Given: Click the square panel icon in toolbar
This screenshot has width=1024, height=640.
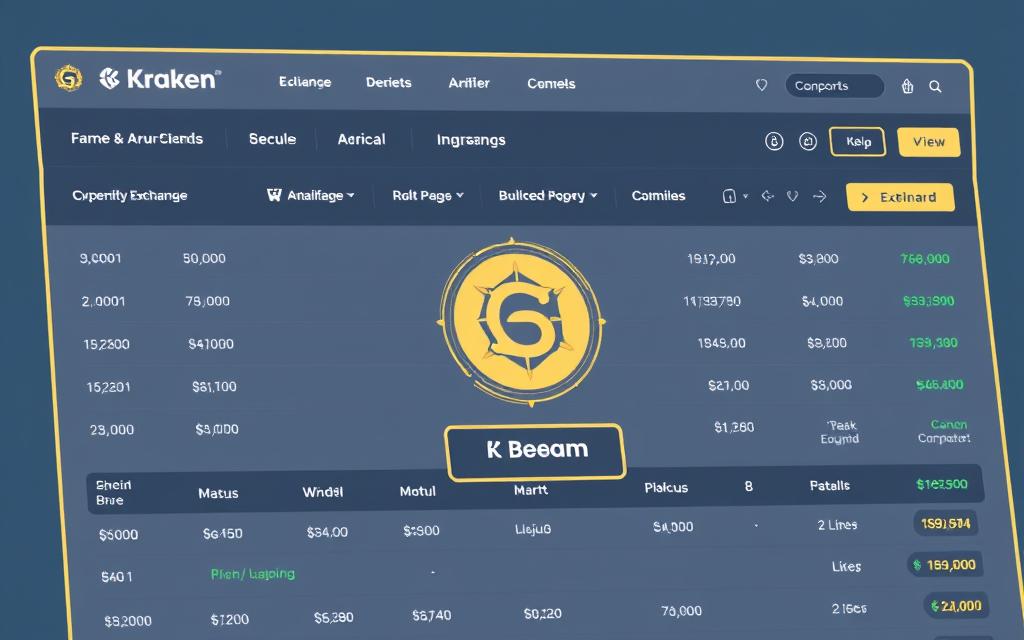Looking at the screenshot, I should point(729,196).
